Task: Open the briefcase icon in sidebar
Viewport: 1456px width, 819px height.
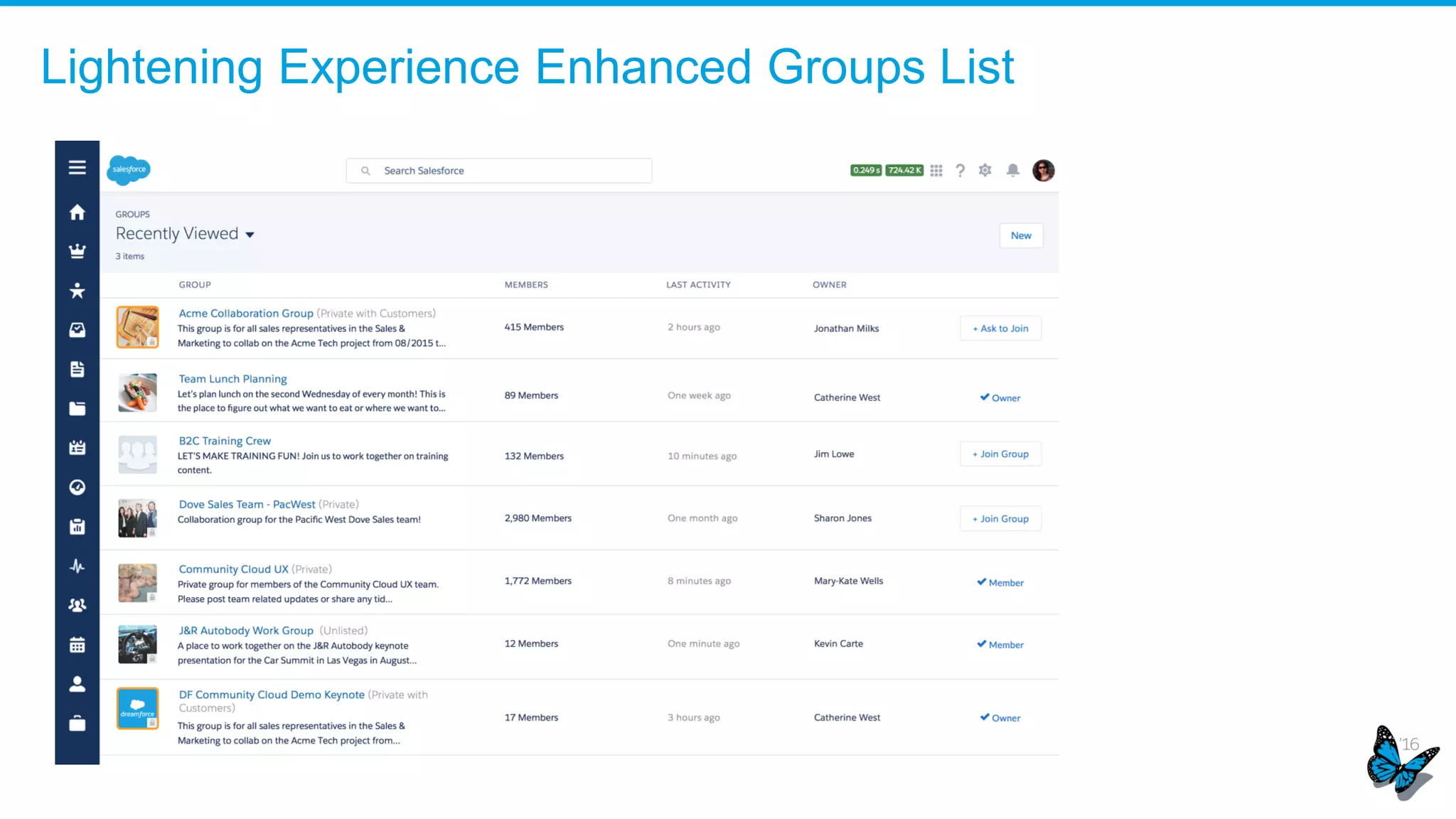Action: pyautogui.click(x=77, y=723)
